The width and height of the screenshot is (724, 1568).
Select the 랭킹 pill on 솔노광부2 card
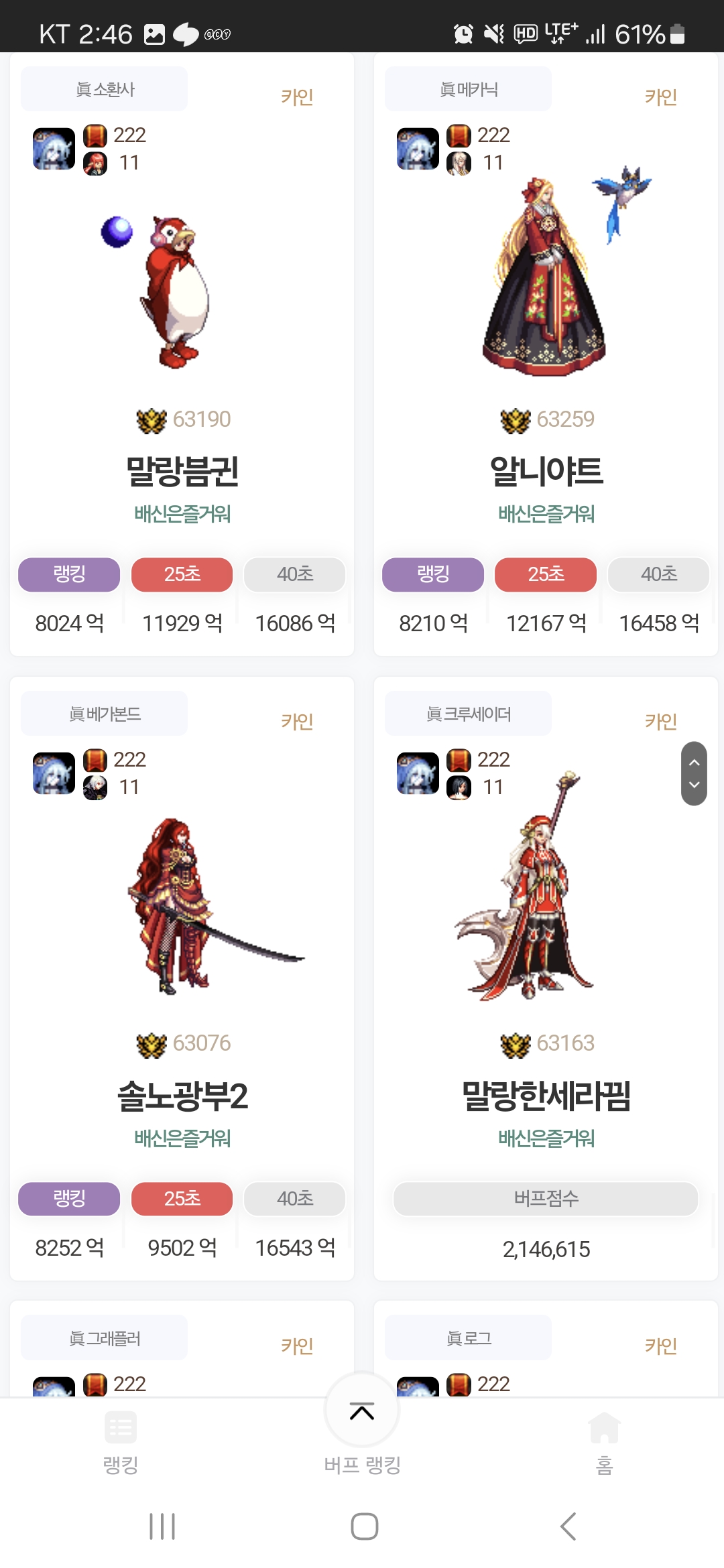tap(69, 1198)
